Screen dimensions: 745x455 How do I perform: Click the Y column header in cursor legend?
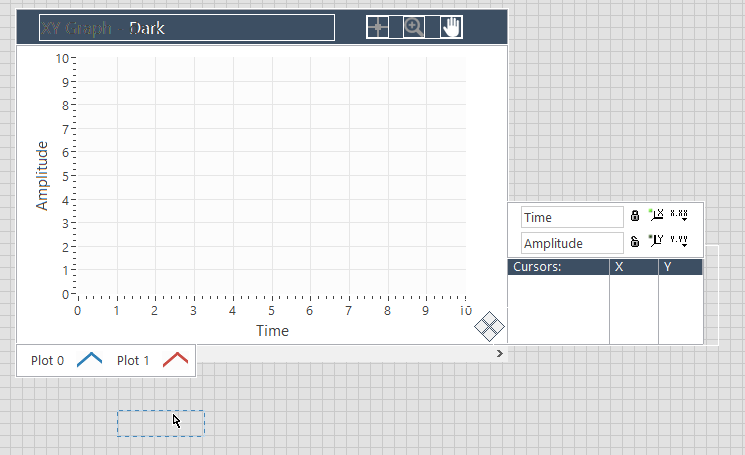point(680,267)
